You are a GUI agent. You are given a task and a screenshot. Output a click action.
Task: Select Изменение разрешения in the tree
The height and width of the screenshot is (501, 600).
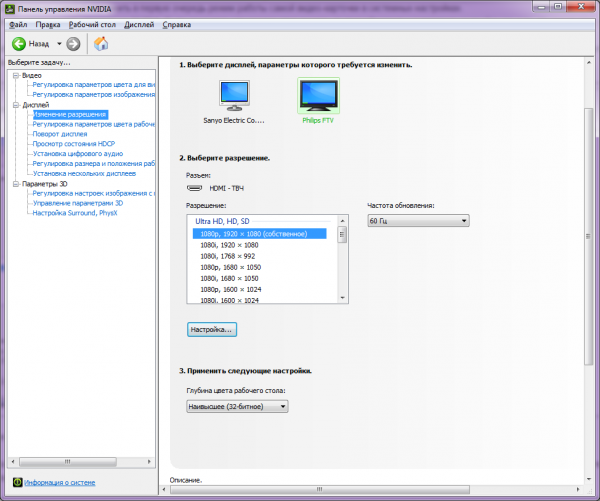point(70,114)
